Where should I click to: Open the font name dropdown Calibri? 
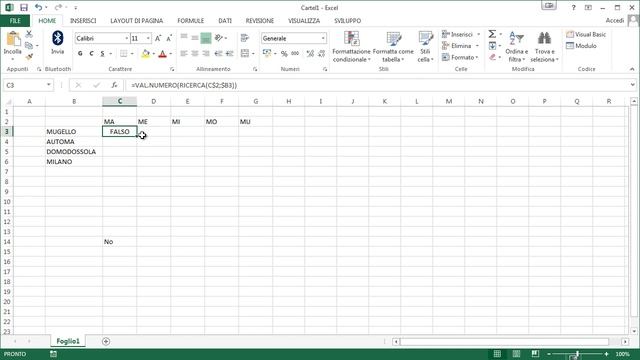[x=127, y=38]
